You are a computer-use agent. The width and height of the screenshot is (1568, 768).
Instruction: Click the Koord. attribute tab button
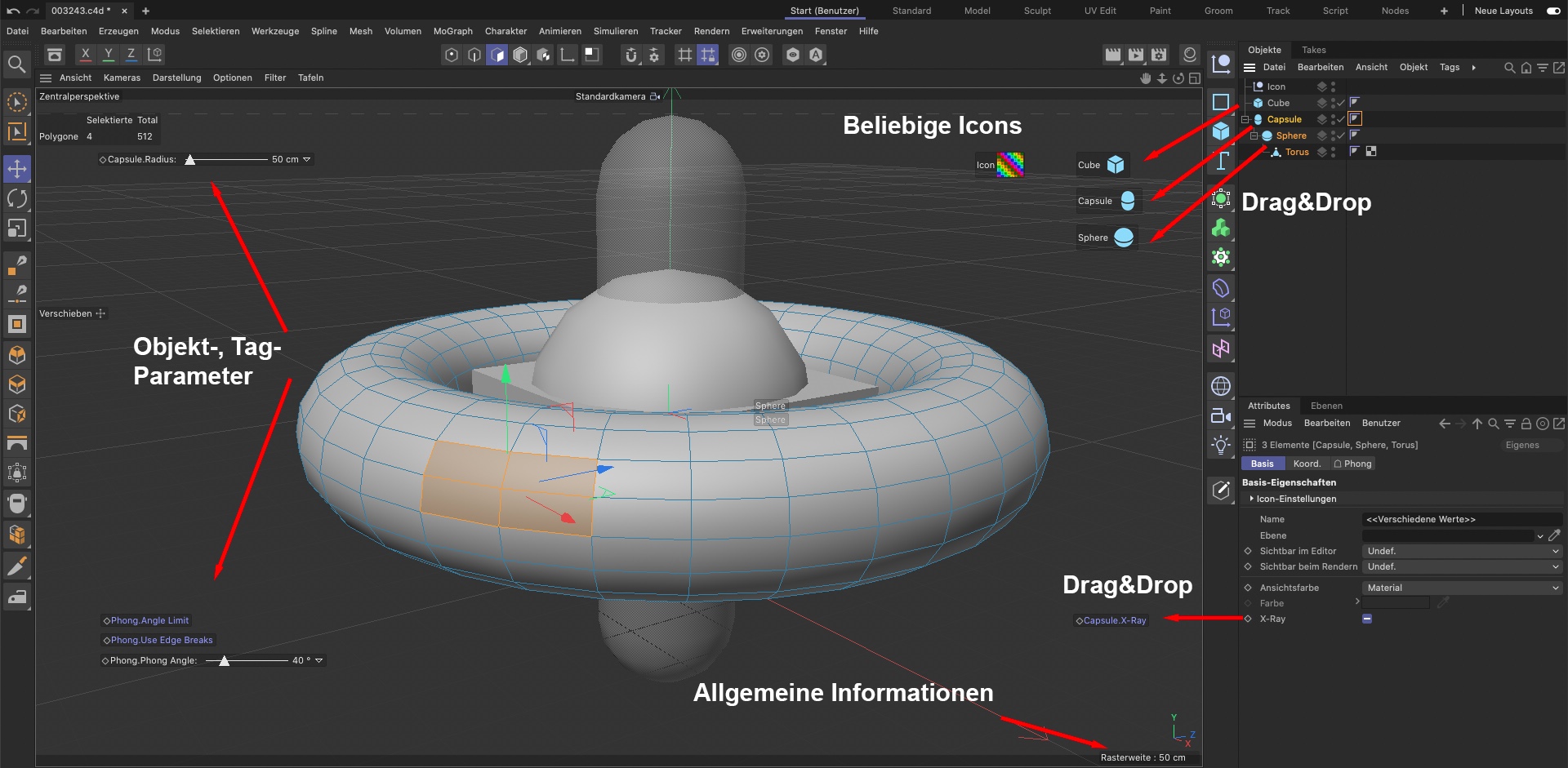pos(1307,464)
